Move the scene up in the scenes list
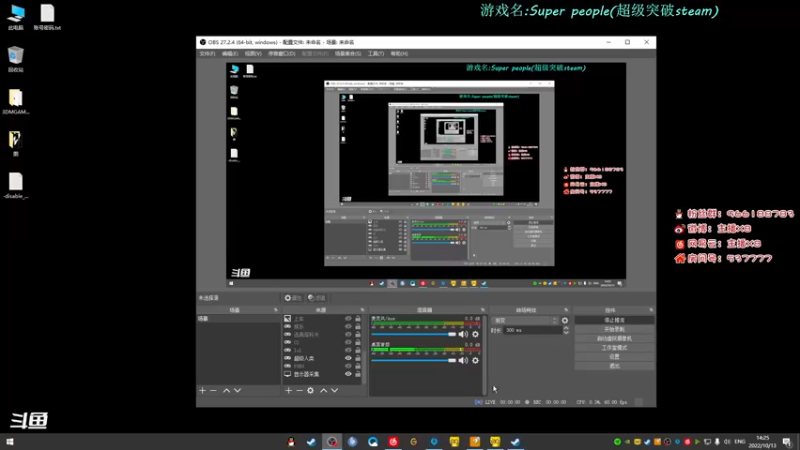 (227, 390)
